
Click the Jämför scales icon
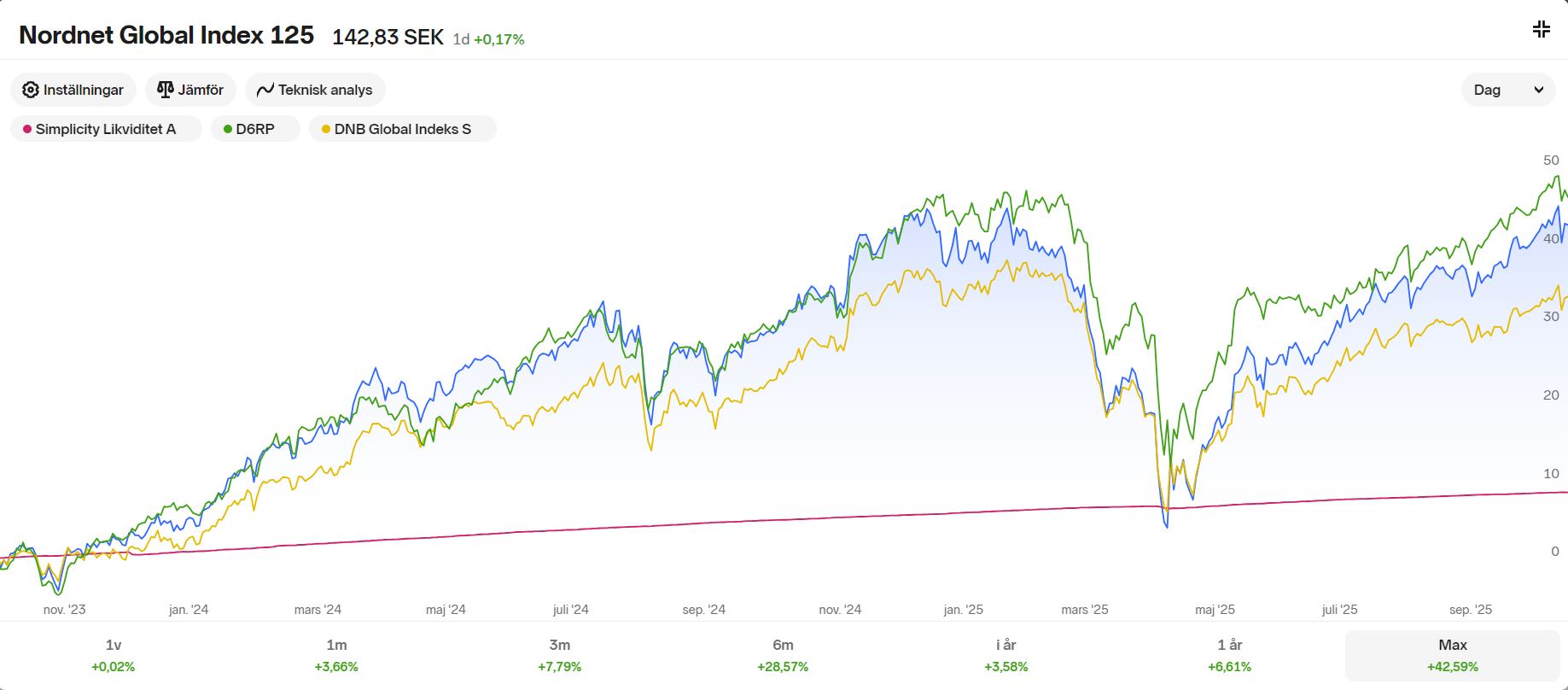(166, 90)
